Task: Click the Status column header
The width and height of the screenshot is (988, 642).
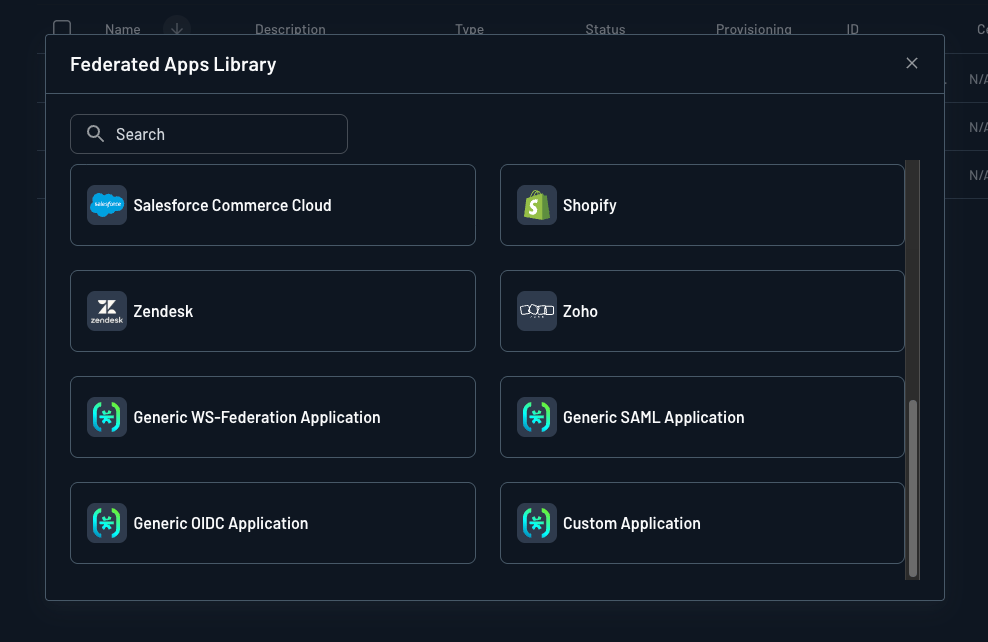Action: pos(605,29)
